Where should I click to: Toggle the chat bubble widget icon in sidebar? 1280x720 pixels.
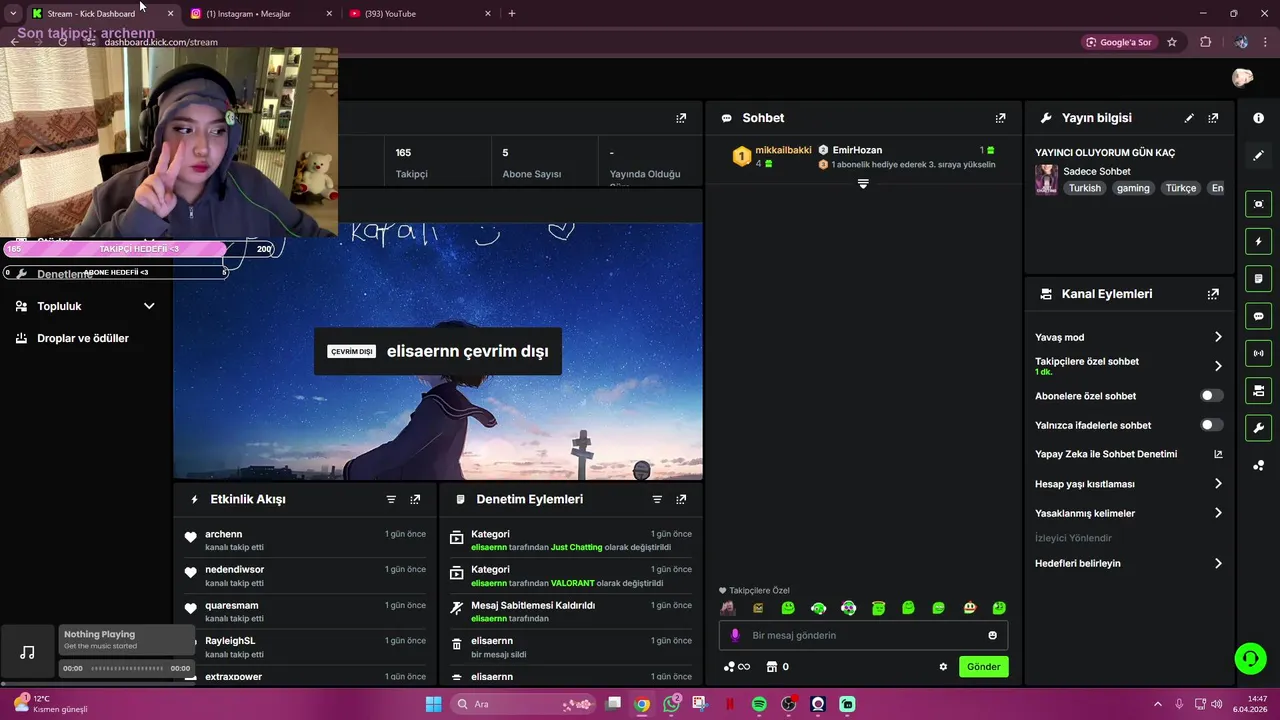pos(1258,316)
